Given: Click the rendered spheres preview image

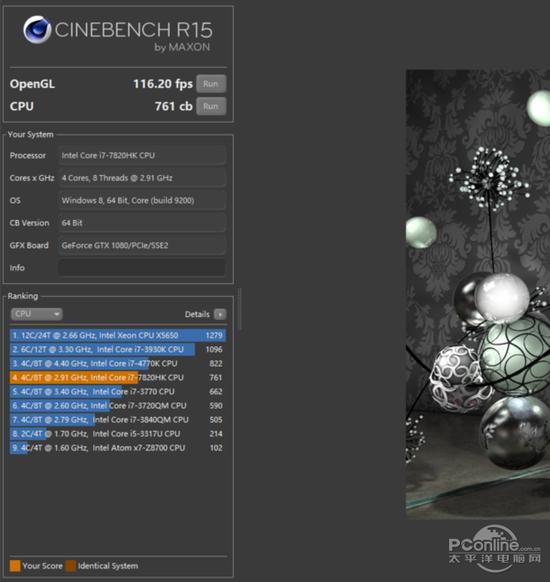Looking at the screenshot, I should 478,294.
